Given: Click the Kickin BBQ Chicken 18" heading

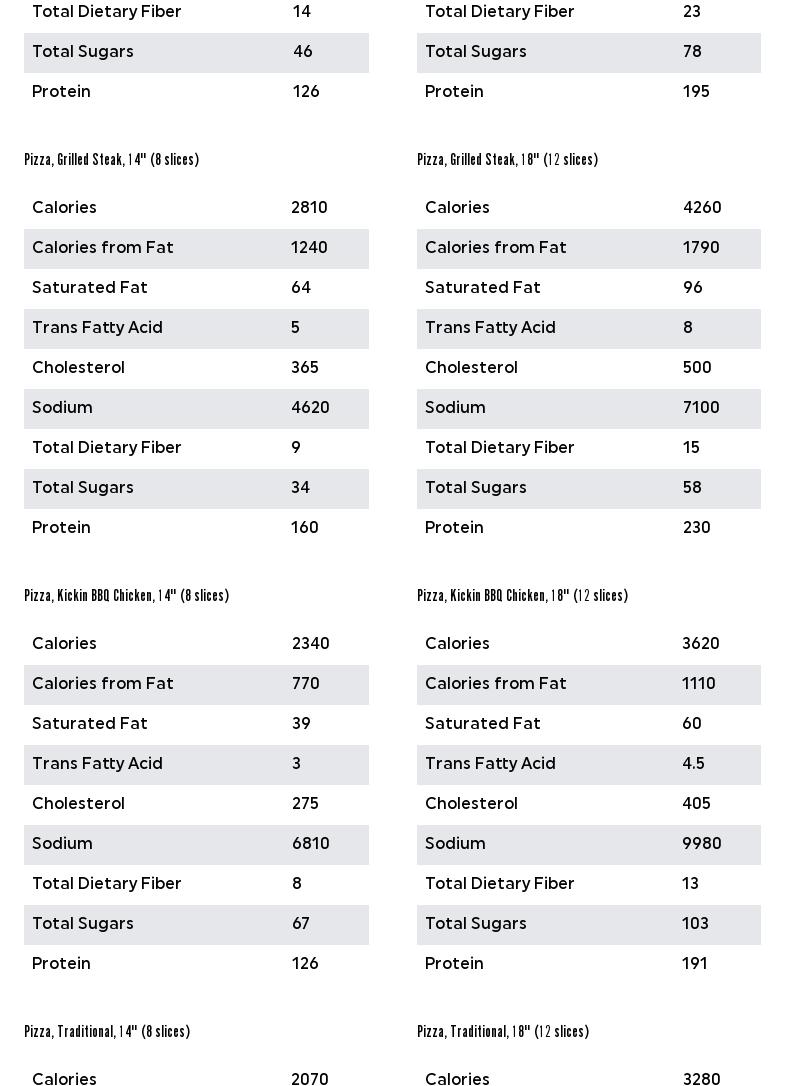Looking at the screenshot, I should [522, 596].
